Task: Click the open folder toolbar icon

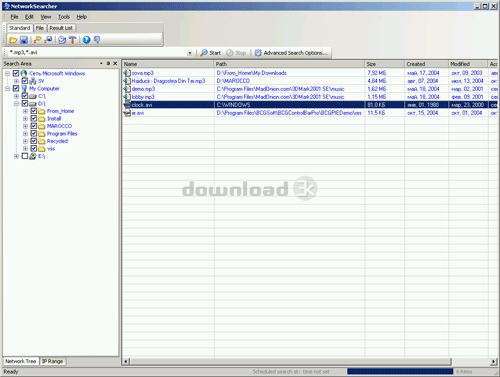Action: pyautogui.click(x=13, y=40)
